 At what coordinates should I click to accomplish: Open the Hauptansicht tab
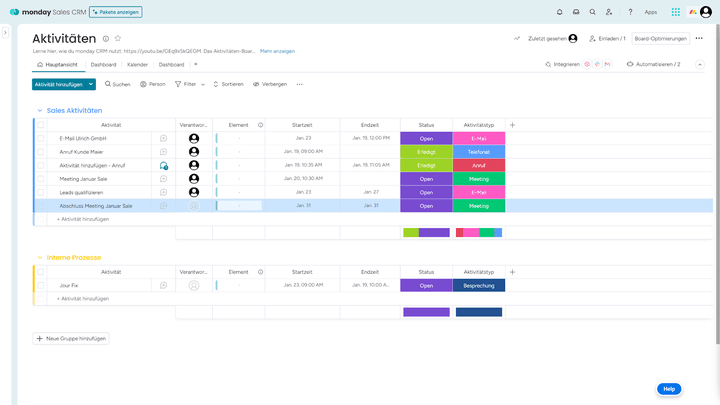(60, 64)
